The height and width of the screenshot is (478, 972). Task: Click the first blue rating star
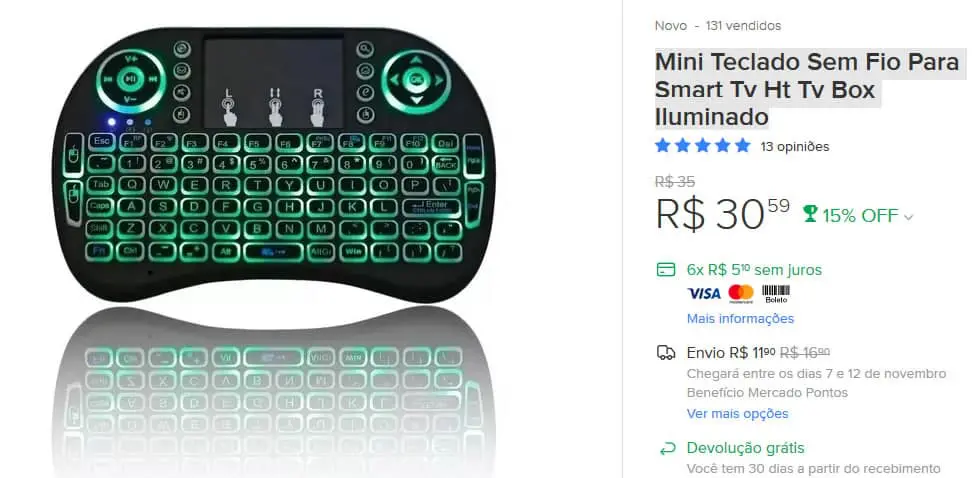[x=663, y=146]
